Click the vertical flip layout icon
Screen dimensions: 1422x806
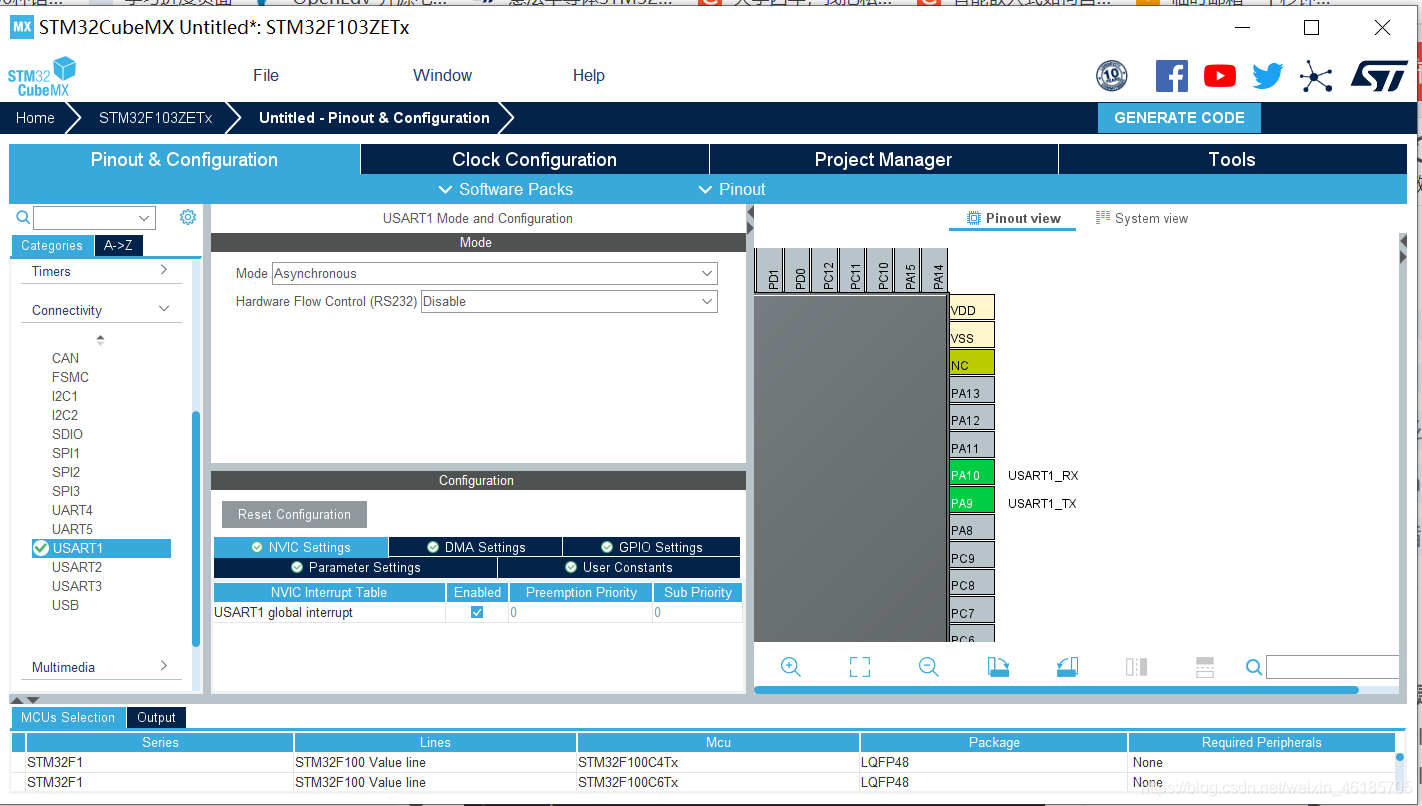point(1205,667)
